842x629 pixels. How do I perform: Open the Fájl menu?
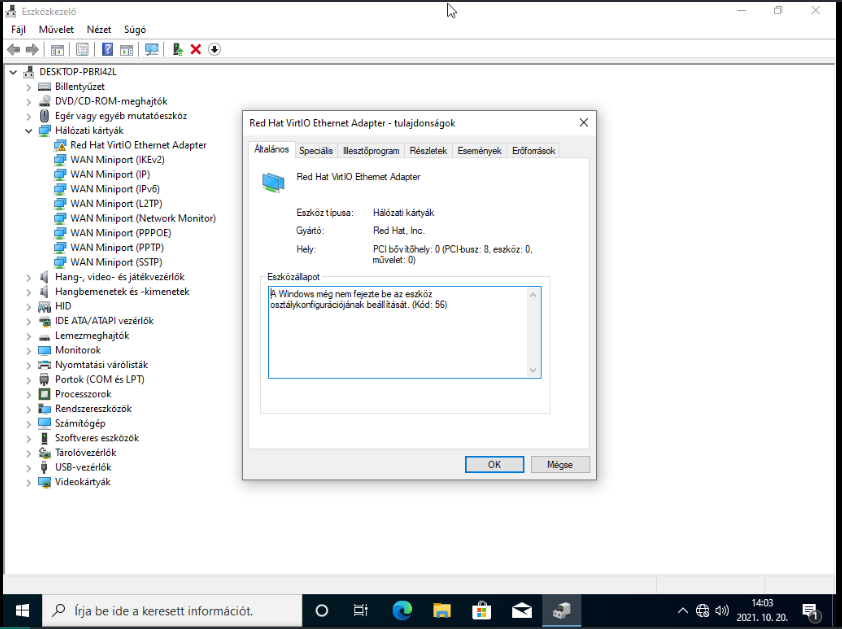click(x=18, y=30)
